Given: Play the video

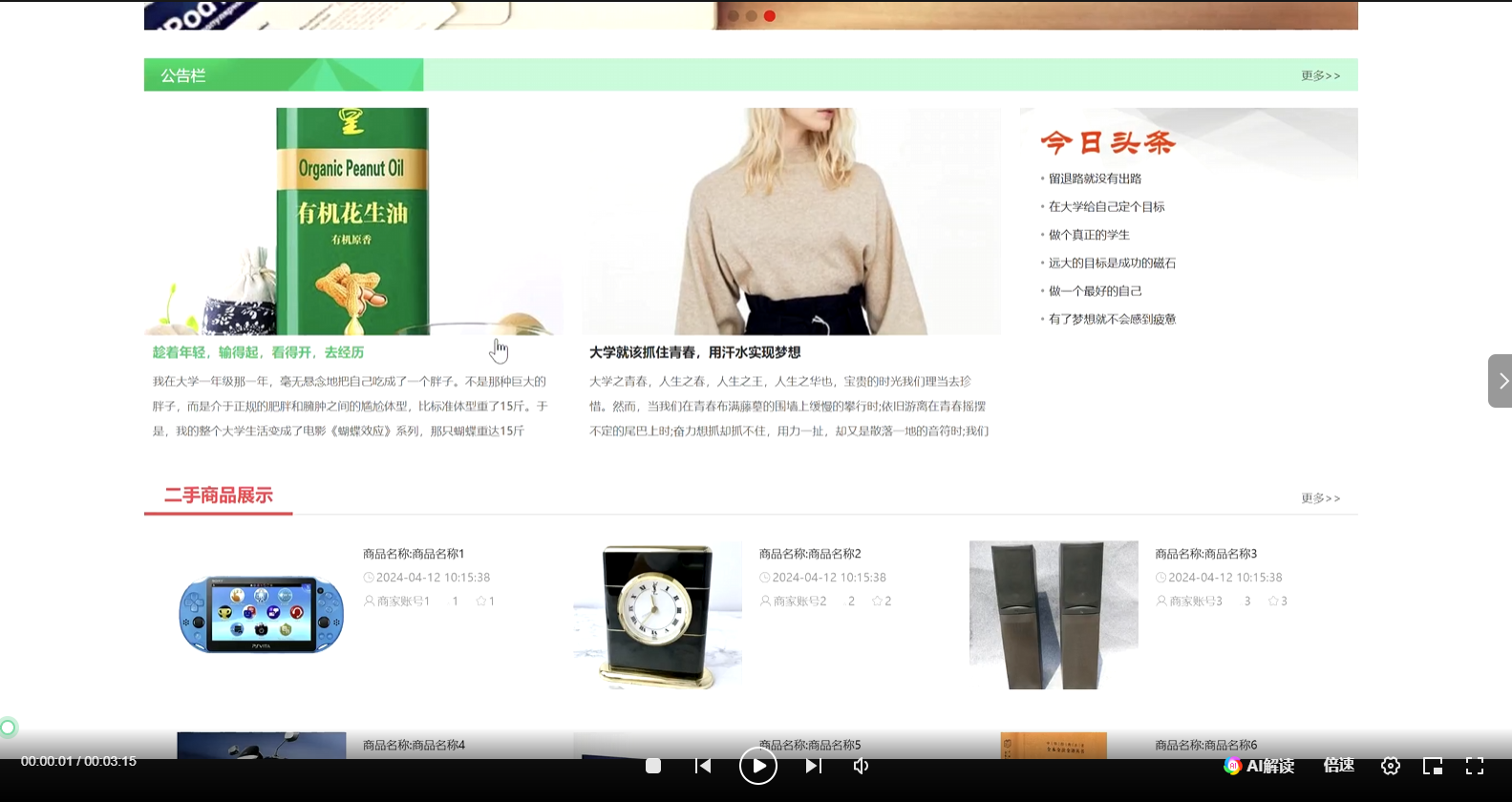Looking at the screenshot, I should [x=758, y=766].
